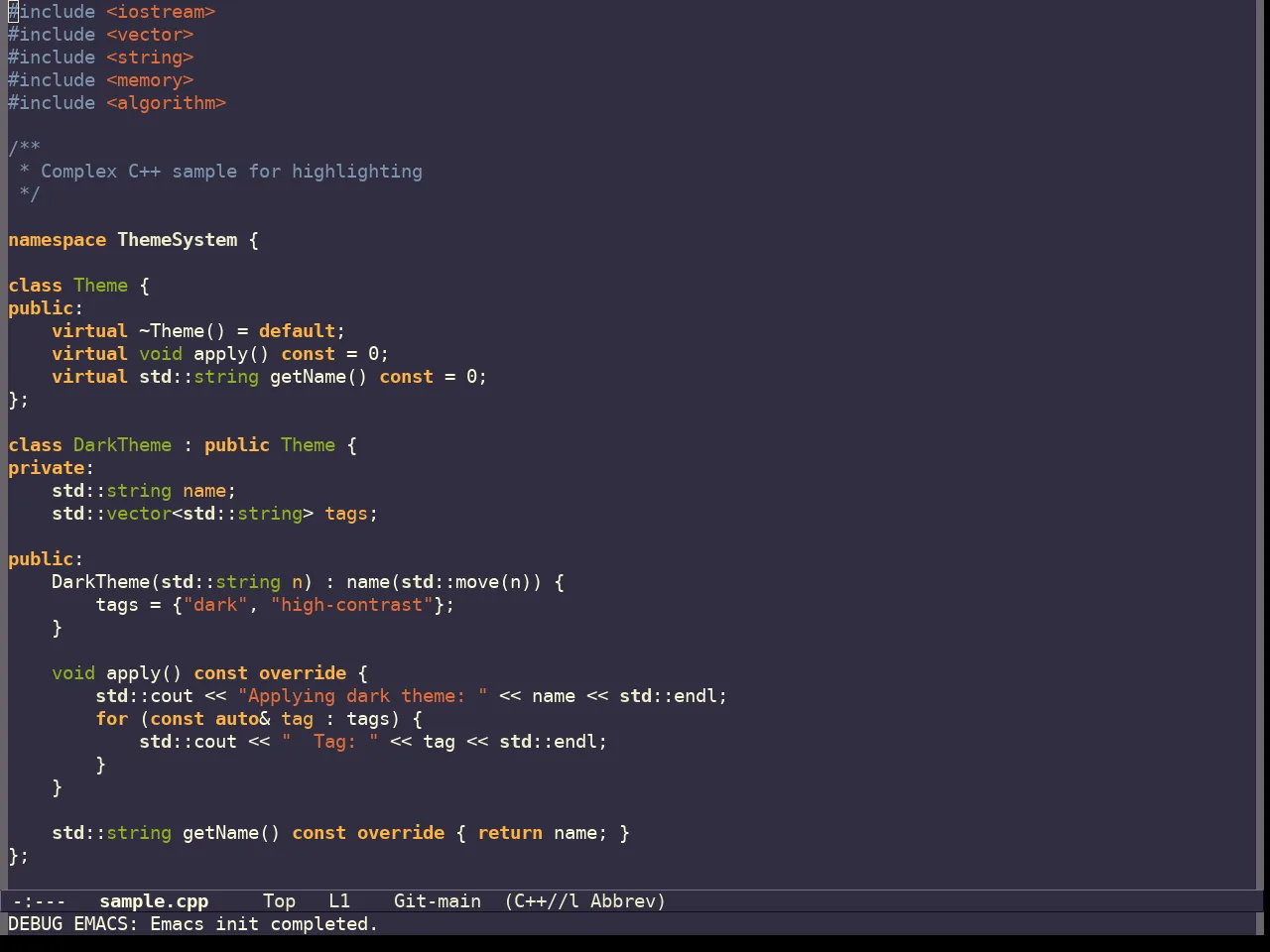
Task: Click the C++//l Abbrev mode indicator
Action: coord(585,901)
